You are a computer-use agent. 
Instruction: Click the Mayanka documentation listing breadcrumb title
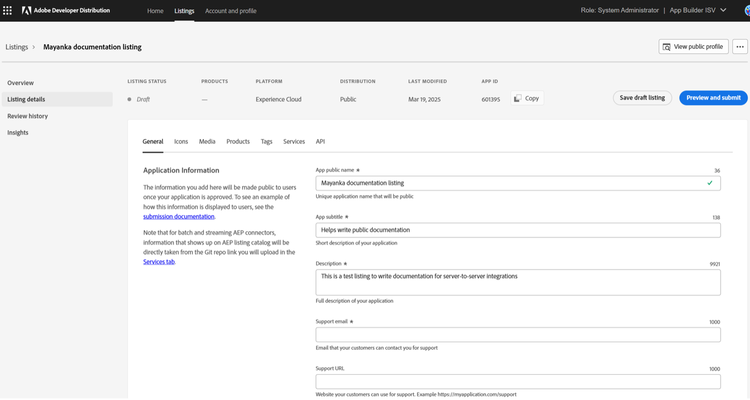tap(92, 47)
